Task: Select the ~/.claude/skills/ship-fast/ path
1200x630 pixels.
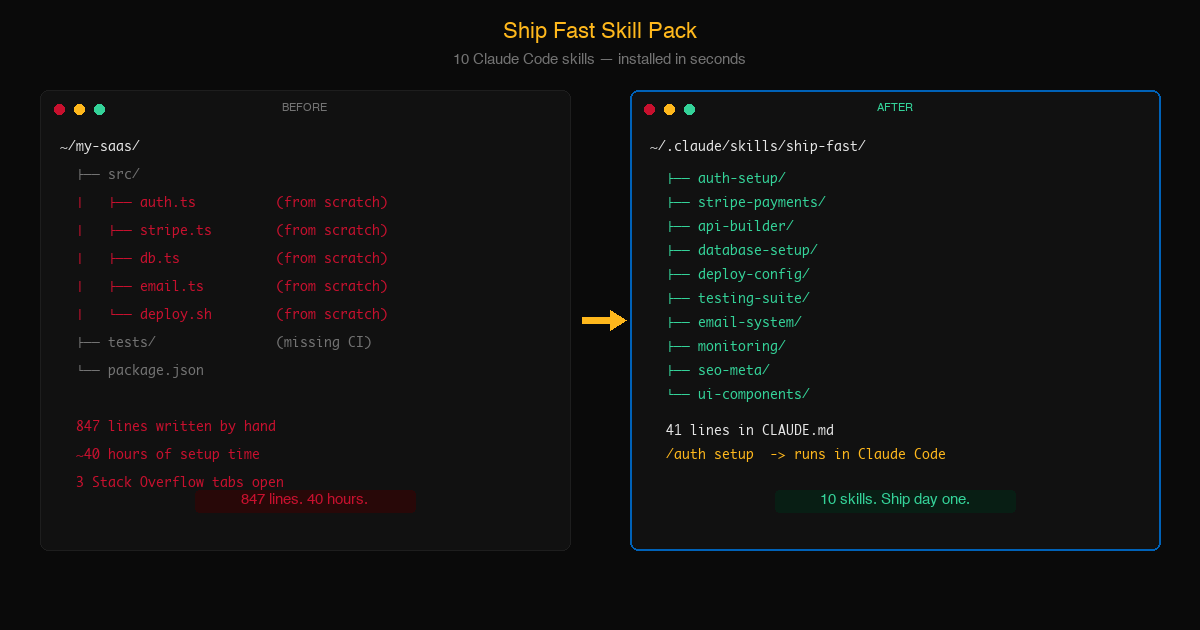Action: [757, 146]
